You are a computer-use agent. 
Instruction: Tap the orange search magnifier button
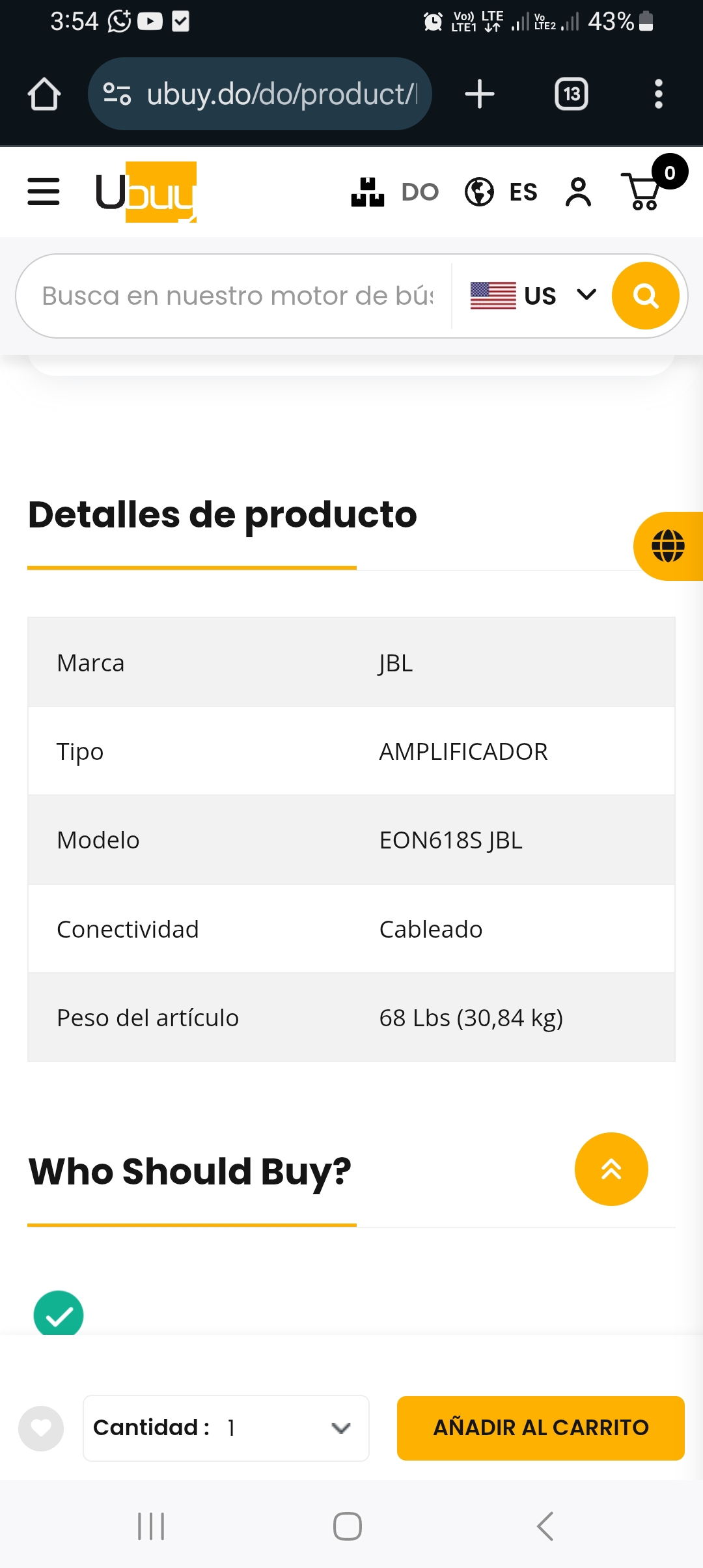[646, 296]
